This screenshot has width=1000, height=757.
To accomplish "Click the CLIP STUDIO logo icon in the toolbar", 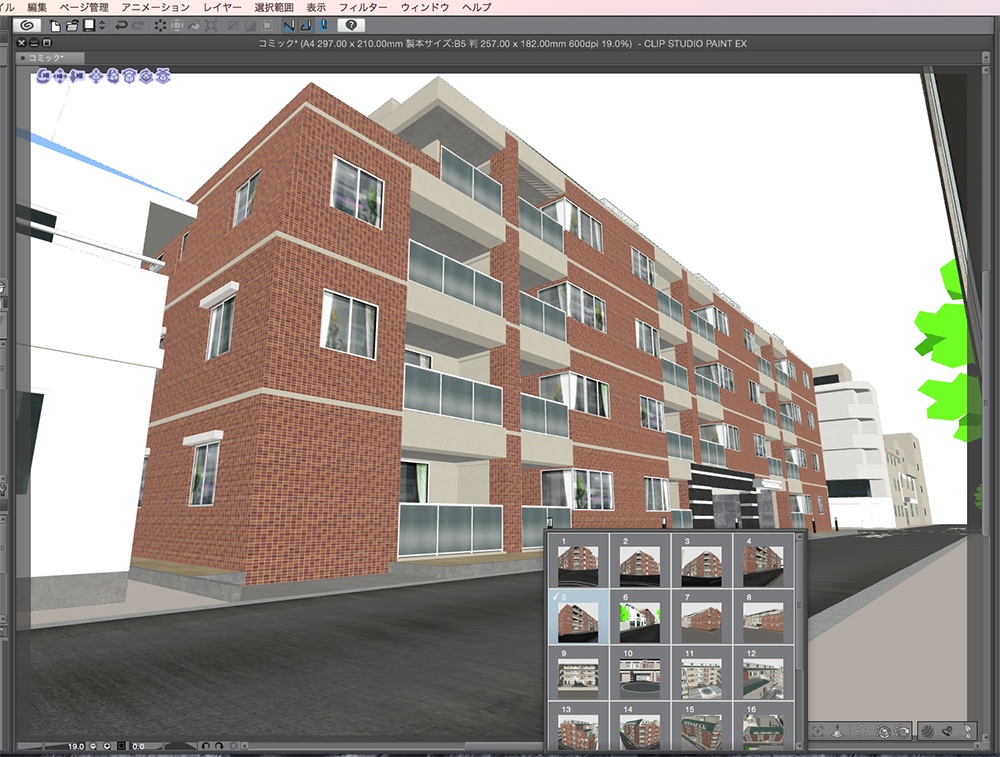I will (28, 27).
